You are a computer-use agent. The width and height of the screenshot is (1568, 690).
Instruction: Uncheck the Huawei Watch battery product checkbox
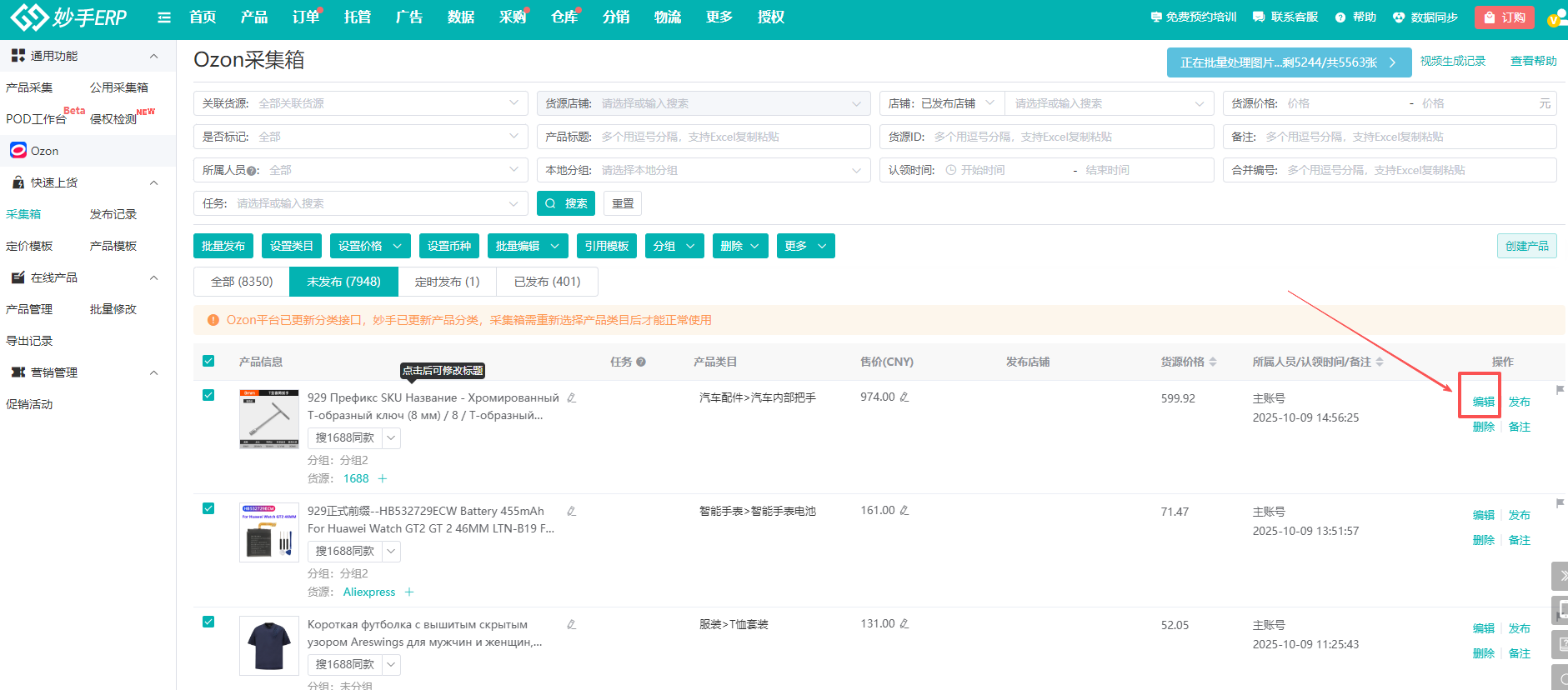coord(208,509)
